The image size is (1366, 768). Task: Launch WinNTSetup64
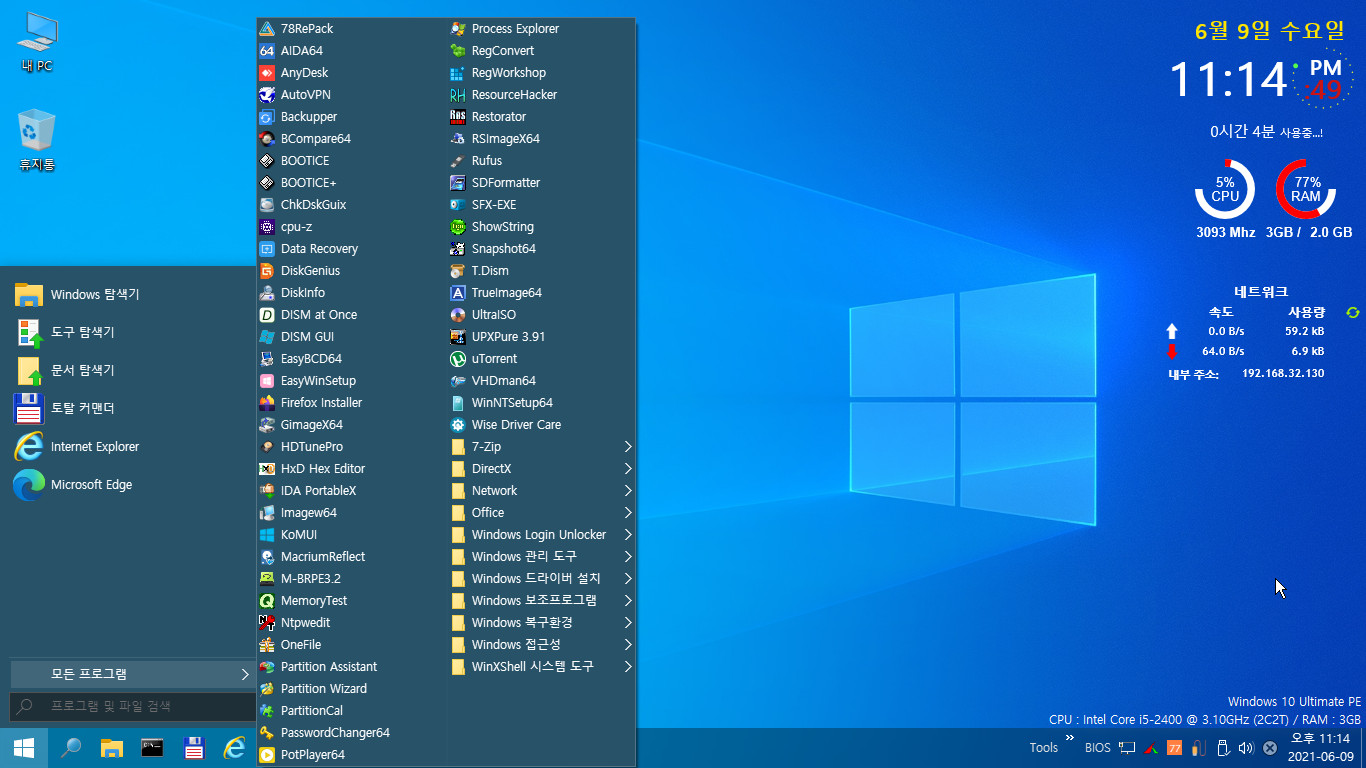tap(541, 403)
